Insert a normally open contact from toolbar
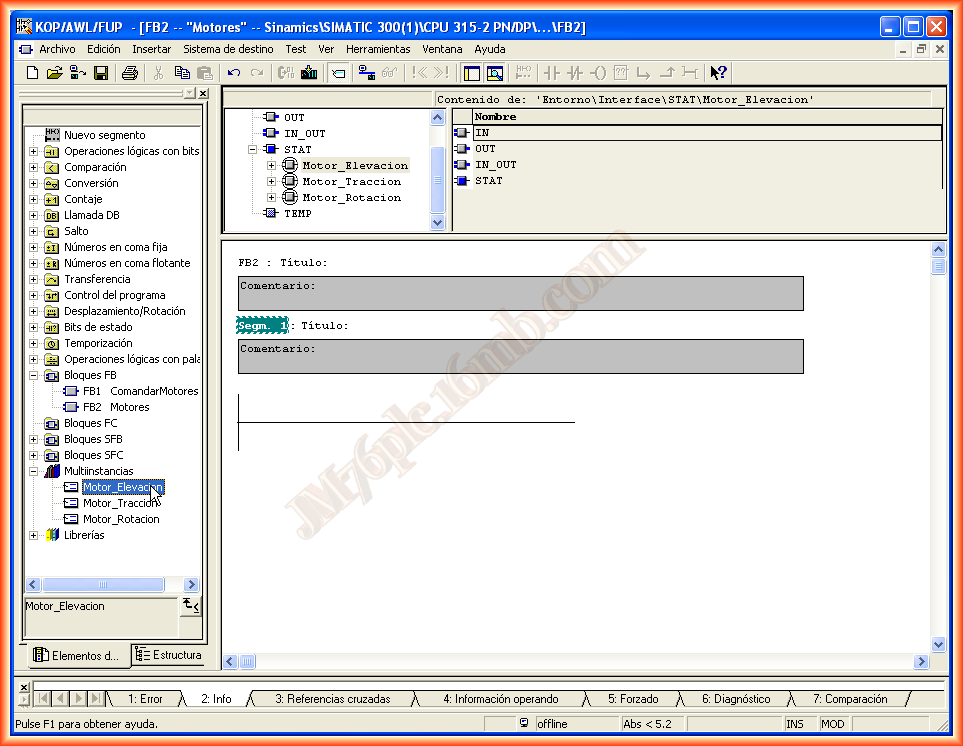Screen dimensions: 963x746 point(551,73)
